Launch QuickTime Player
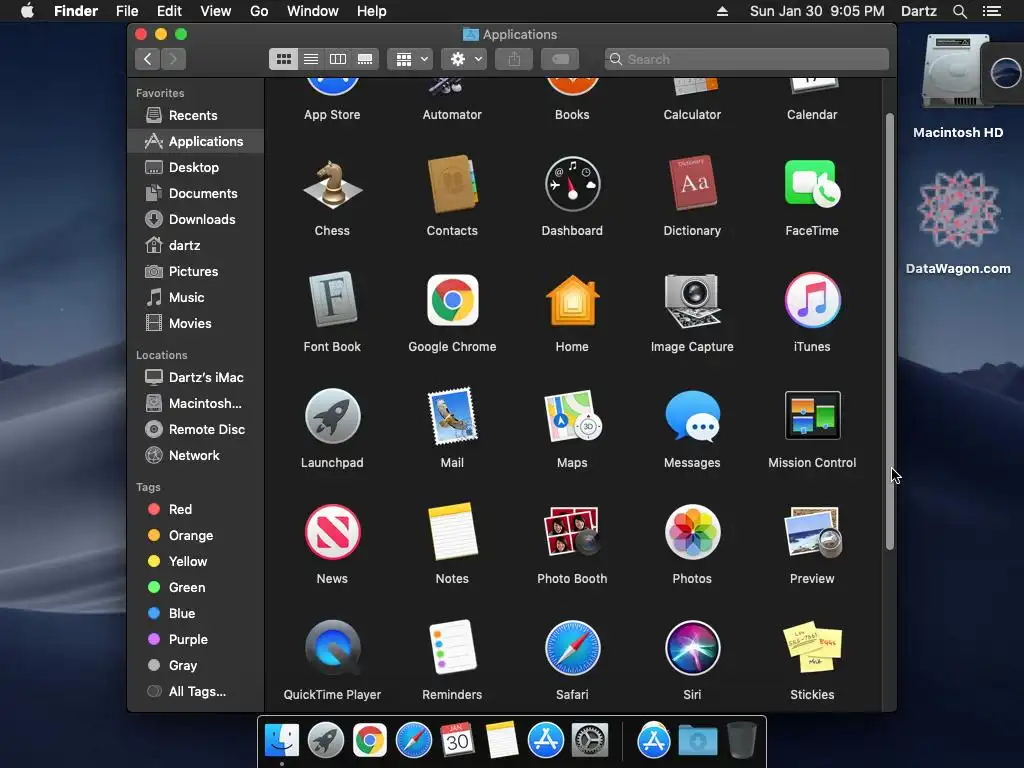 point(332,648)
